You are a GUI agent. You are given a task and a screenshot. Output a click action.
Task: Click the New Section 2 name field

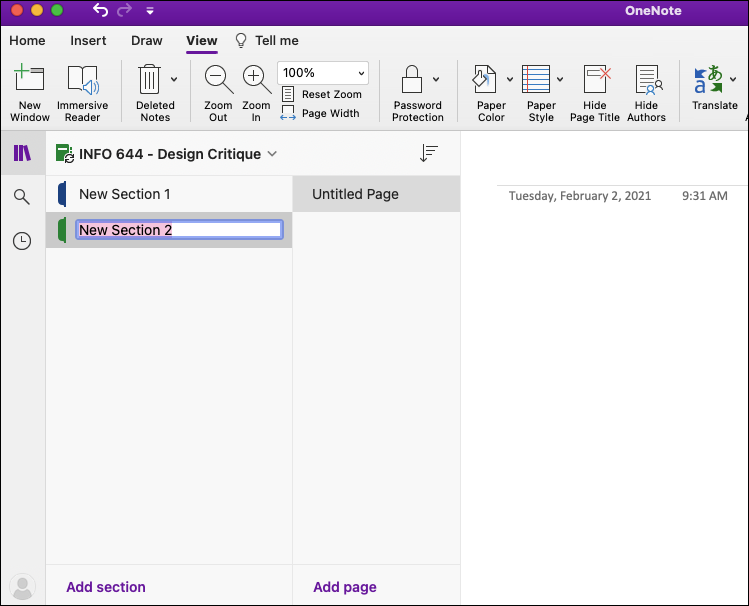pyautogui.click(x=179, y=230)
